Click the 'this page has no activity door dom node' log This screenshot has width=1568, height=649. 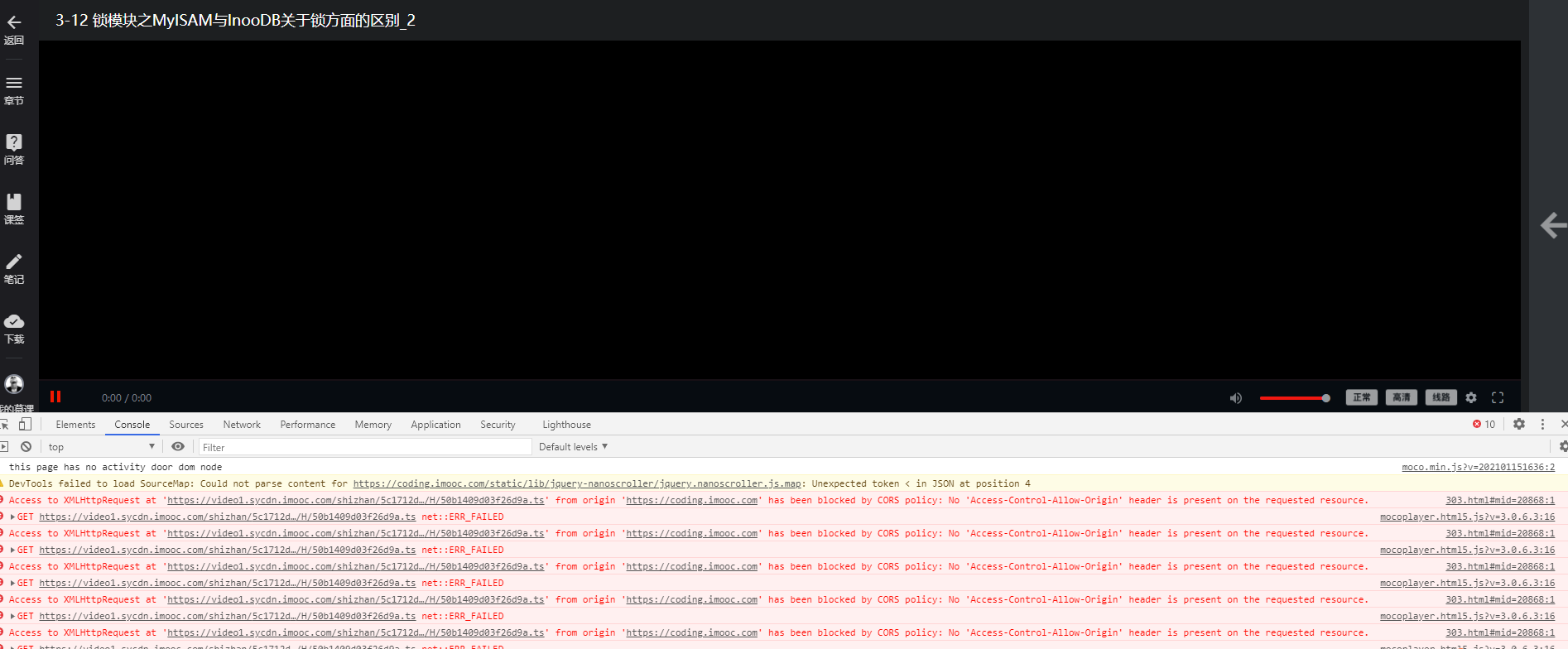115,467
